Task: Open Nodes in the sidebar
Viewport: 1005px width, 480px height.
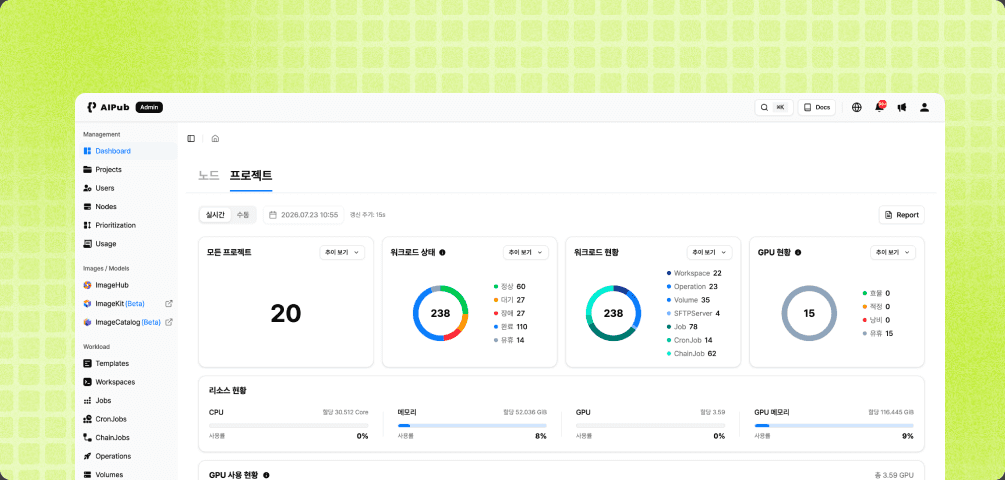Action: (129, 207)
